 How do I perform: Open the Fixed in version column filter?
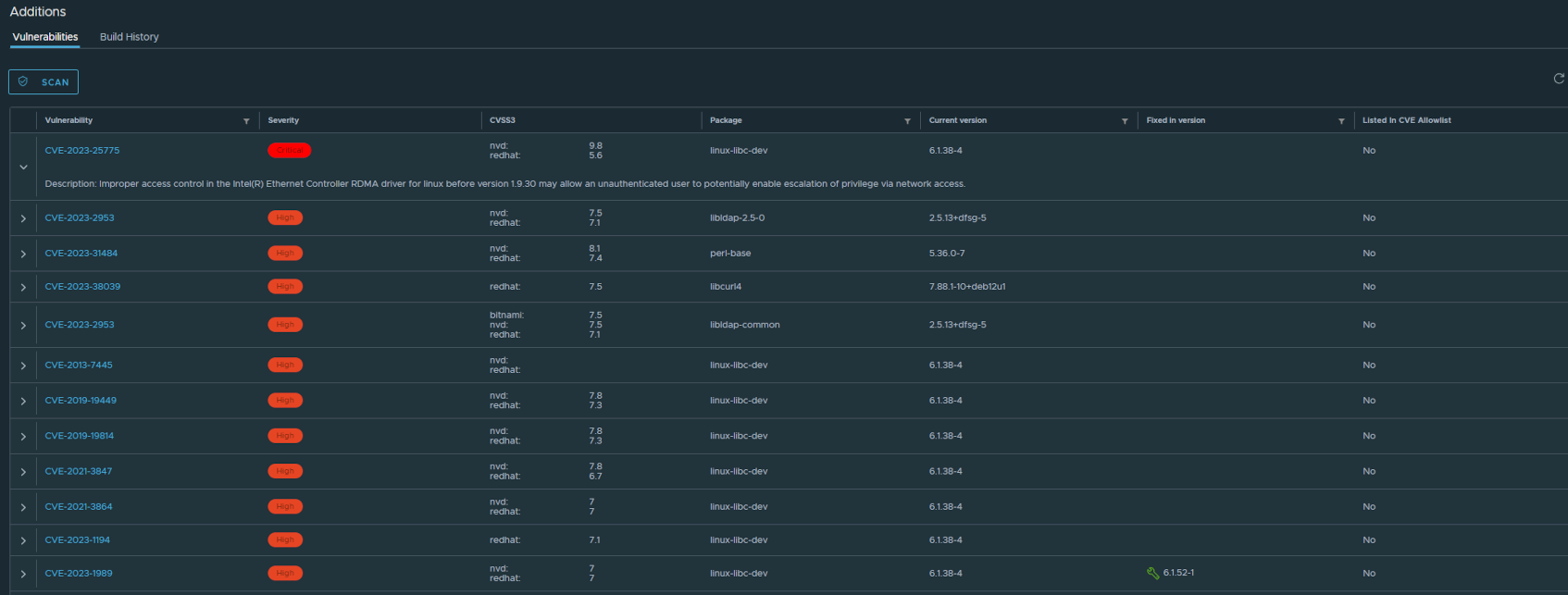pos(1341,121)
